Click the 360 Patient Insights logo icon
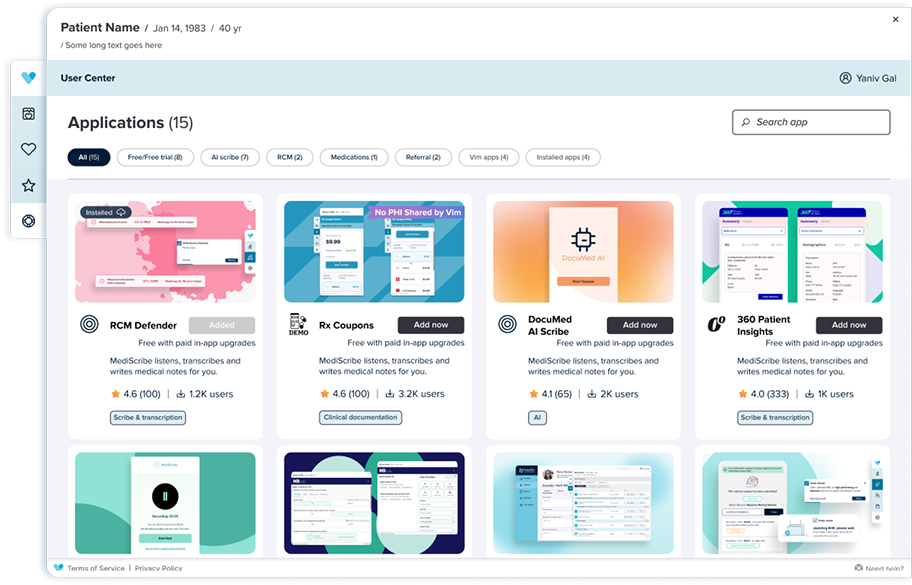 (716, 325)
